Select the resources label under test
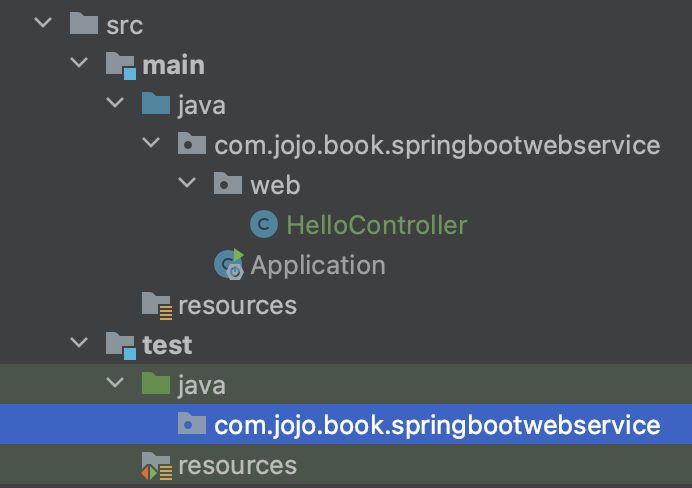Viewport: 692px width, 488px height. point(237,465)
